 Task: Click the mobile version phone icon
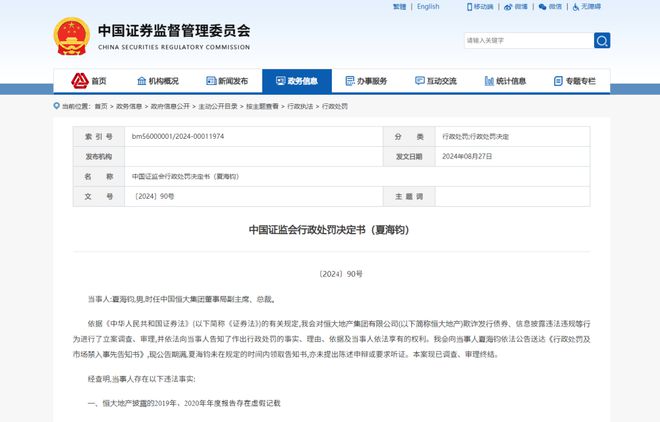point(469,7)
